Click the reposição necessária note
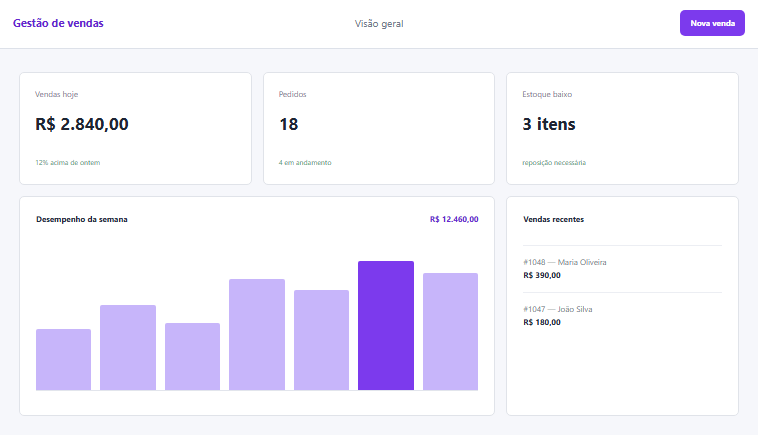The width and height of the screenshot is (758, 435). (x=554, y=162)
